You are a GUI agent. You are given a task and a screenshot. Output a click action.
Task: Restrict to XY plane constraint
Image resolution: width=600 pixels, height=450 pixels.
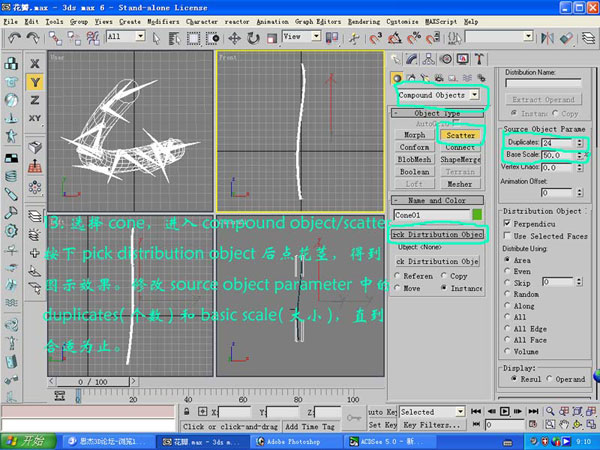(x=35, y=118)
